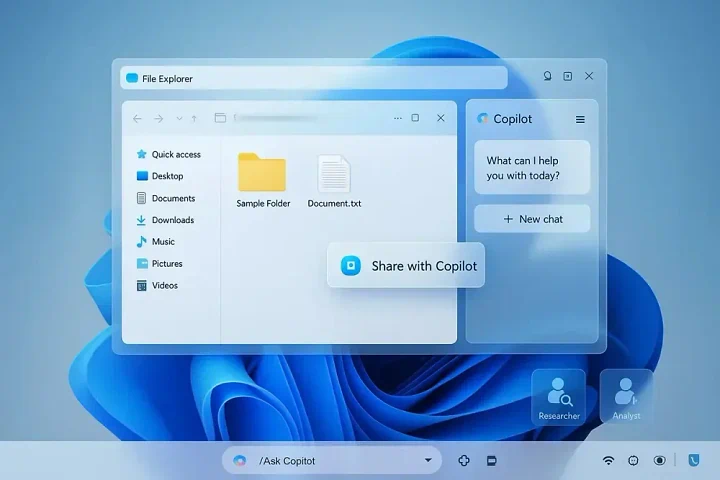Open Videos in the sidebar
This screenshot has width=720, height=480.
[x=157, y=285]
